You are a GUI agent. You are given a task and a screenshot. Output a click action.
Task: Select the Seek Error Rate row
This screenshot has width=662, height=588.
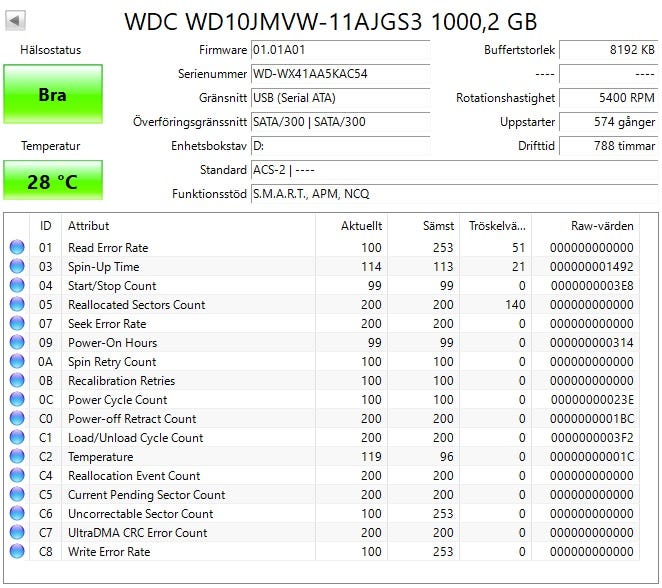[x=323, y=323]
